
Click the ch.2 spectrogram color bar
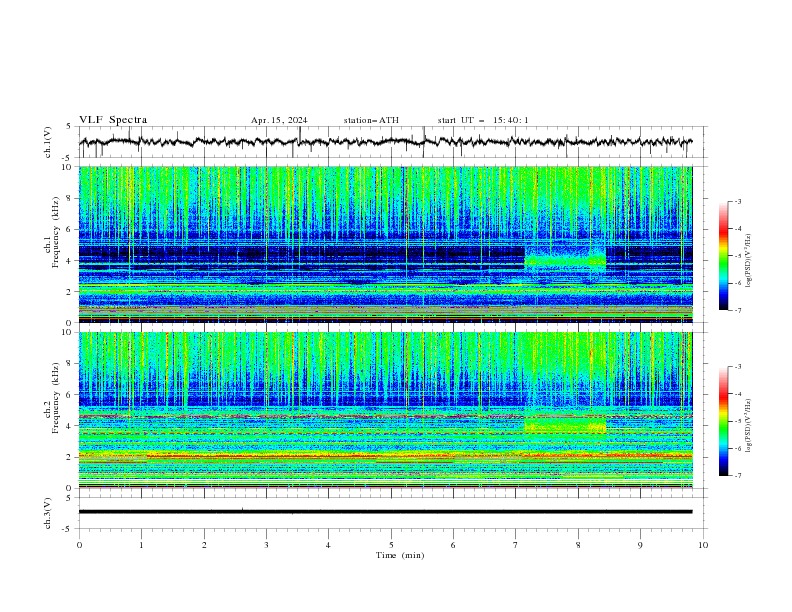pyautogui.click(x=723, y=421)
